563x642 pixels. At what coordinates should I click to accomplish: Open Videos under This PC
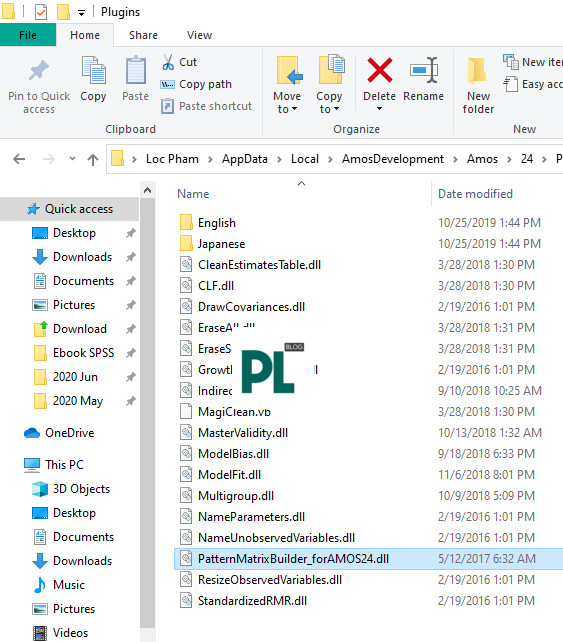(x=70, y=633)
